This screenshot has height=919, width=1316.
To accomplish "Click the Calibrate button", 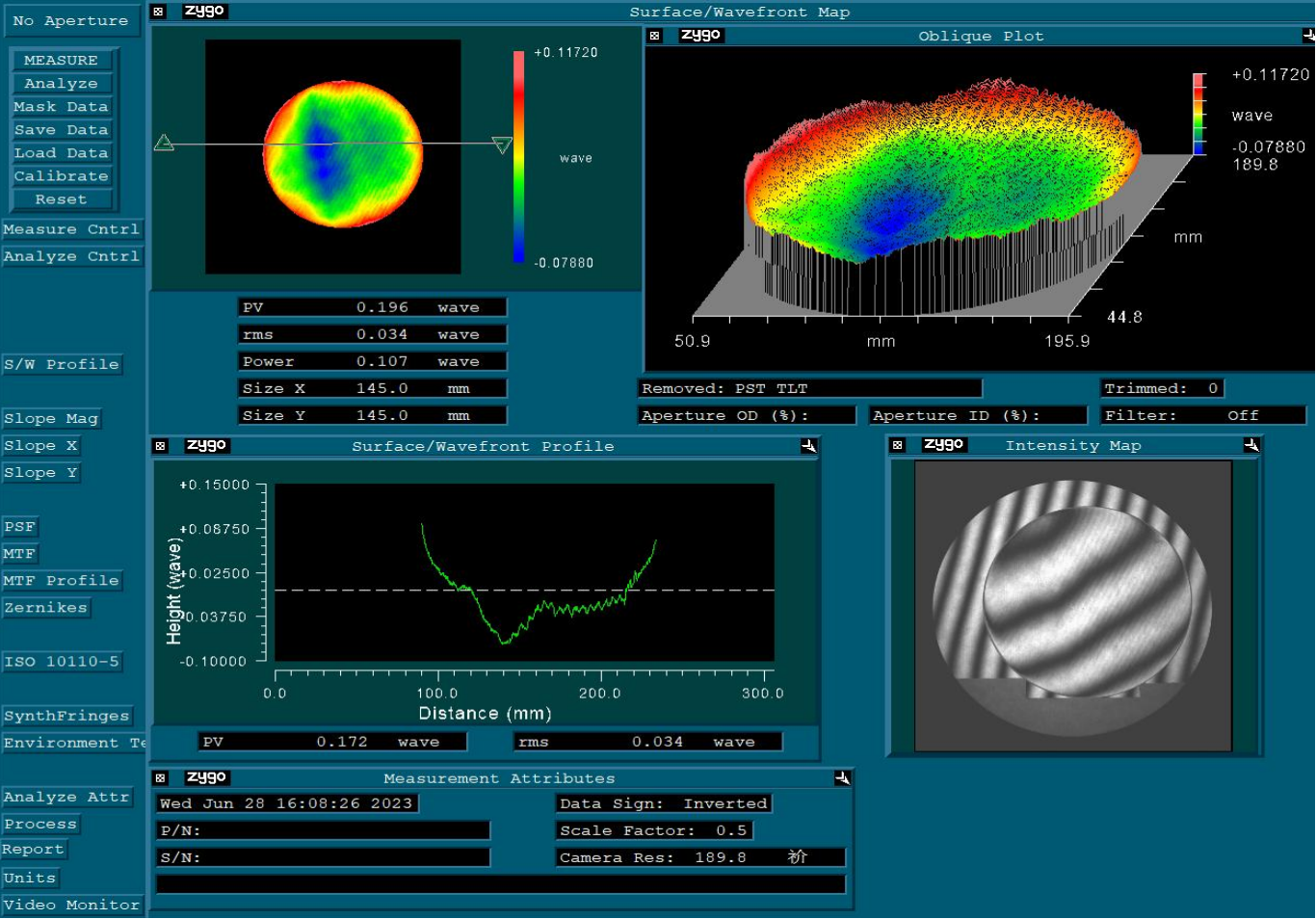I will (62, 176).
